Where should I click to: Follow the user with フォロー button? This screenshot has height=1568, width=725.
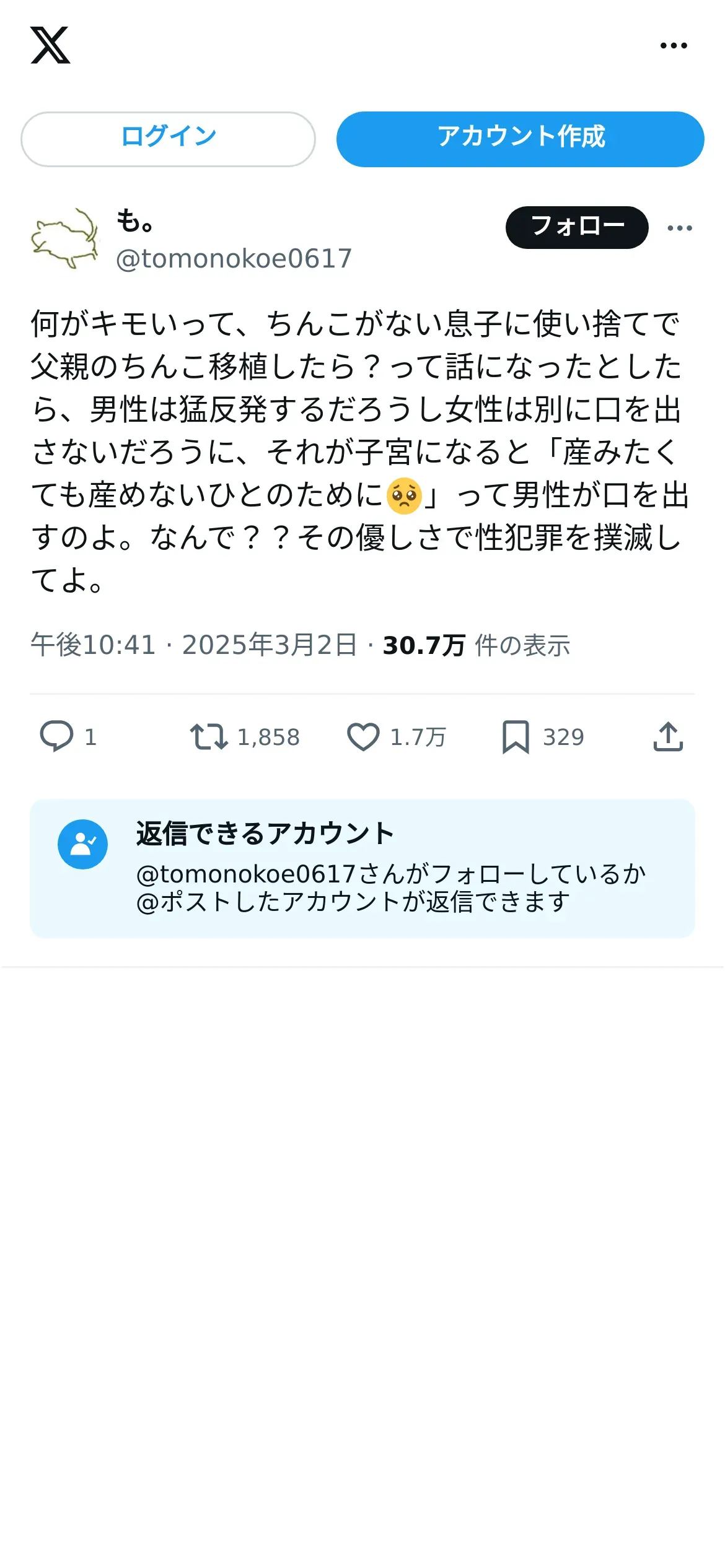point(577,227)
